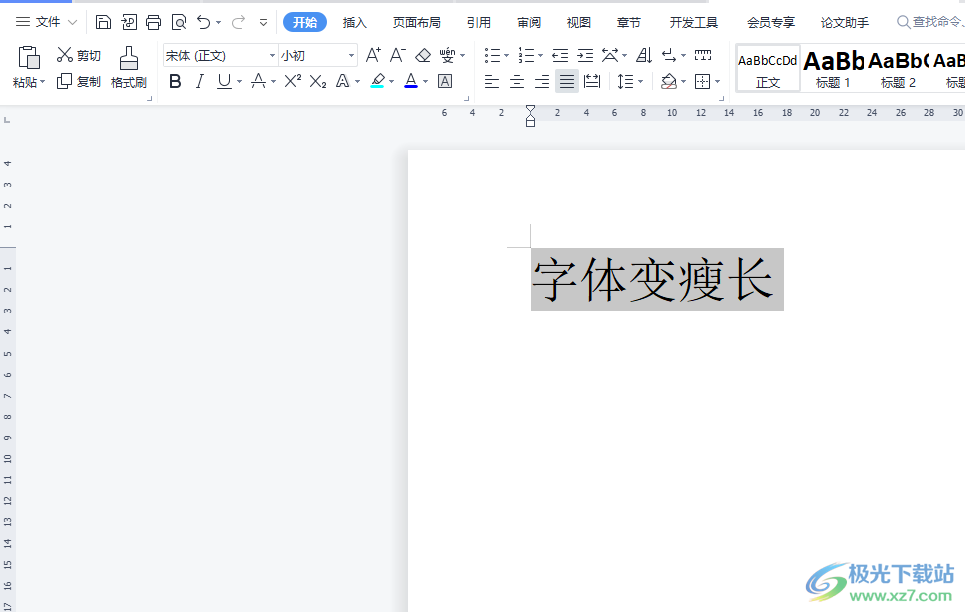Switch to the 插入 (Insert) tab
Screen dimensions: 965x612
pyautogui.click(x=354, y=23)
